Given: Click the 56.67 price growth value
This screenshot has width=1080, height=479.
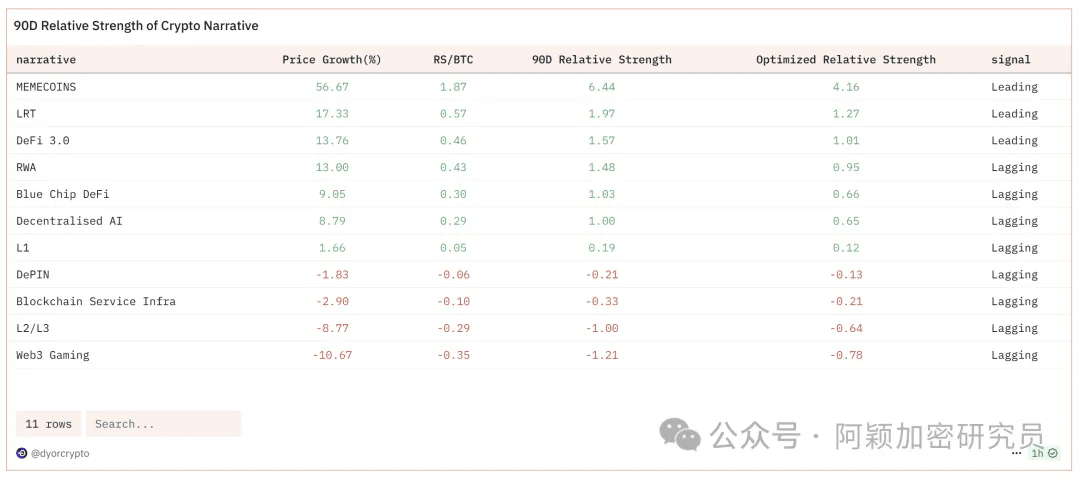Looking at the screenshot, I should click(x=332, y=87).
